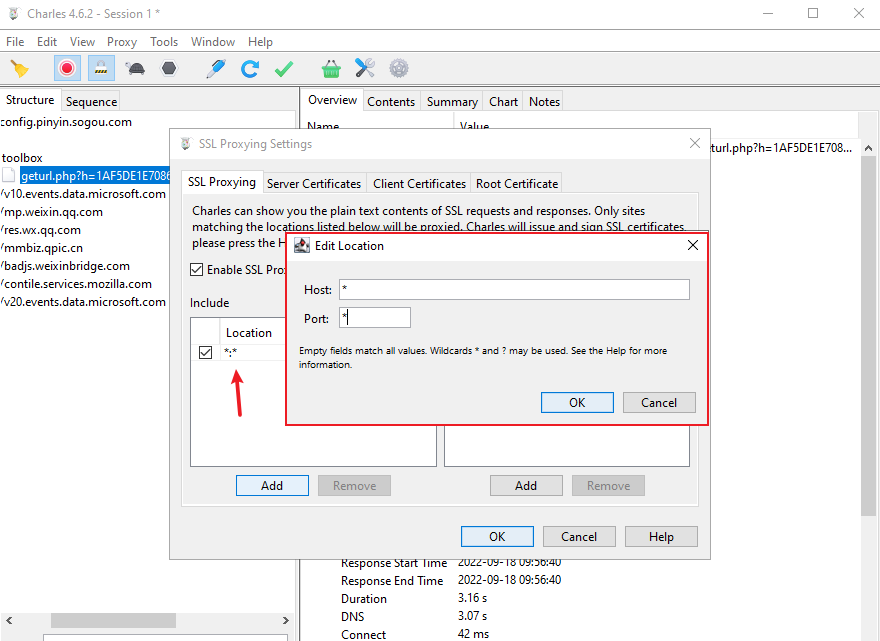
Task: Click the Compose pen icon
Action: pos(216,68)
